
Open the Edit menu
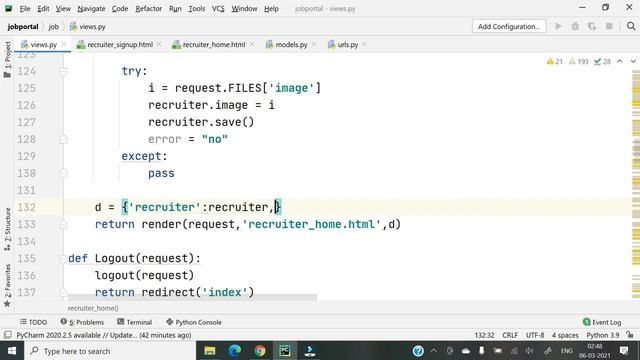tap(43, 8)
